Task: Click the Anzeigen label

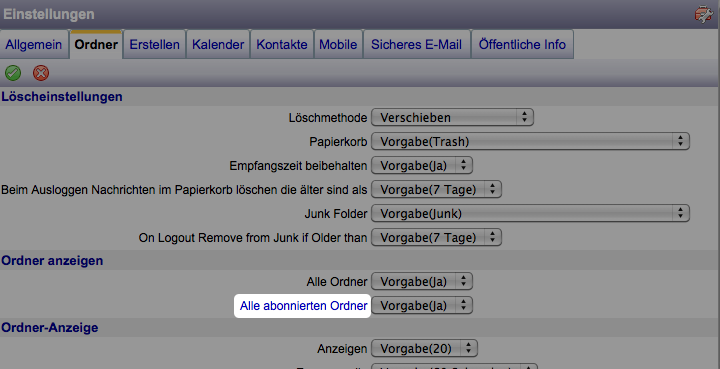Action: click(x=342, y=349)
